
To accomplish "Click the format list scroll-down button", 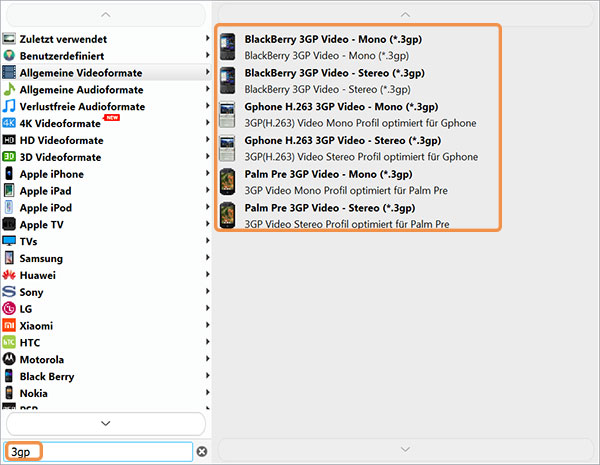I will pyautogui.click(x=405, y=449).
